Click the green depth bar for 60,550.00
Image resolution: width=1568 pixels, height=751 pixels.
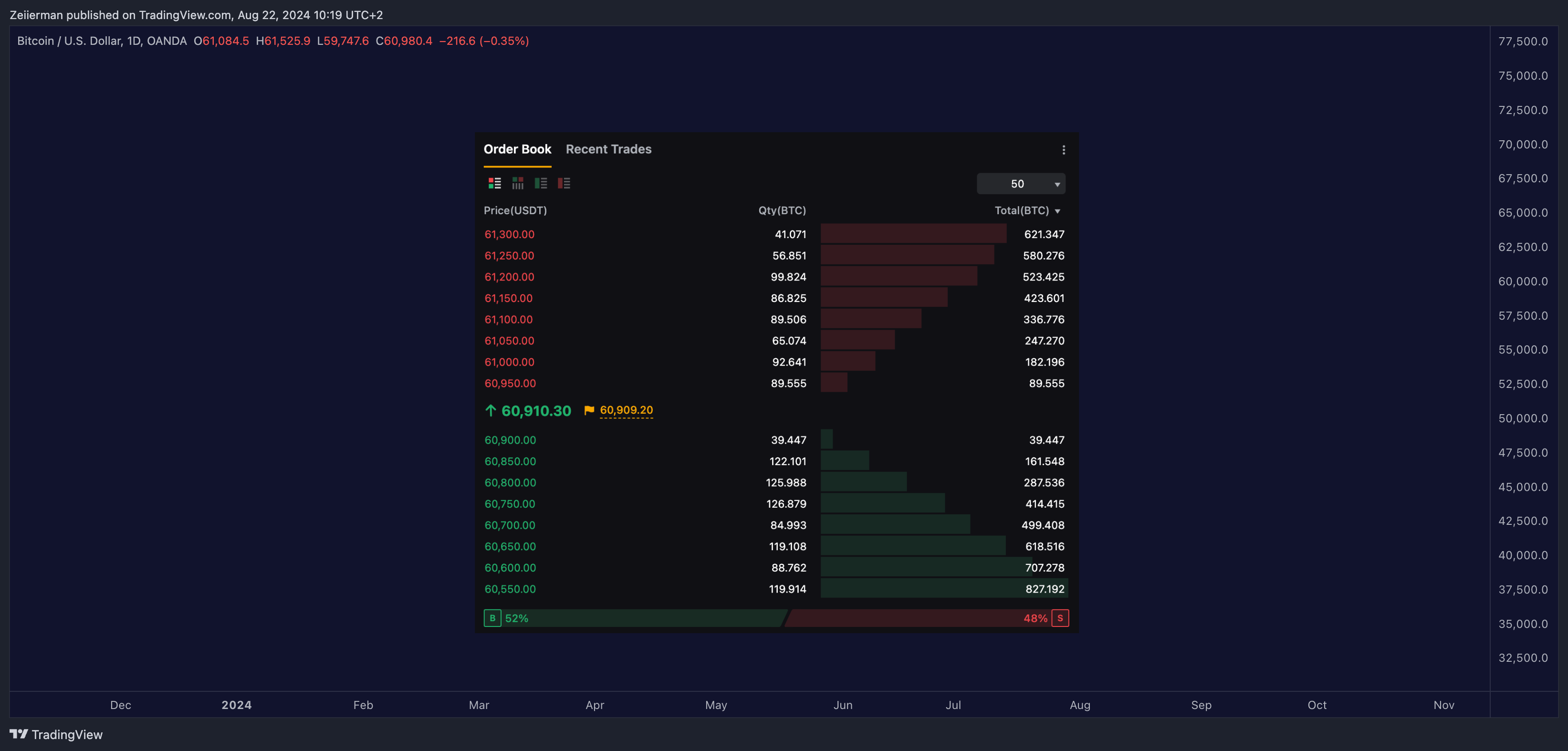(944, 588)
